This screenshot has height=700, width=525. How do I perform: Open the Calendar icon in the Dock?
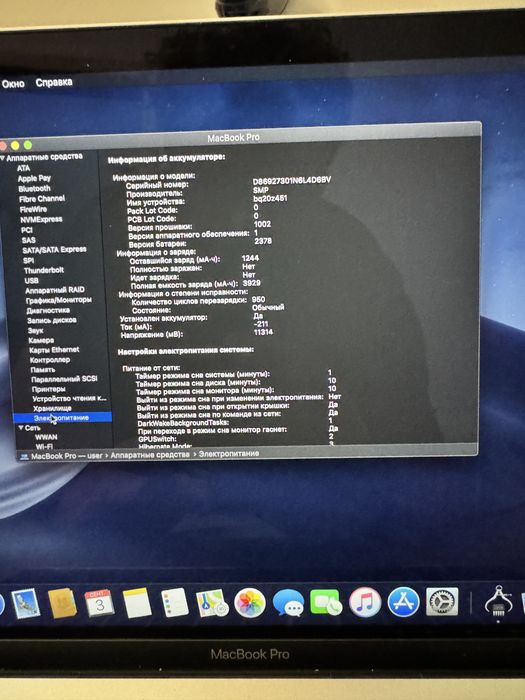point(99,603)
